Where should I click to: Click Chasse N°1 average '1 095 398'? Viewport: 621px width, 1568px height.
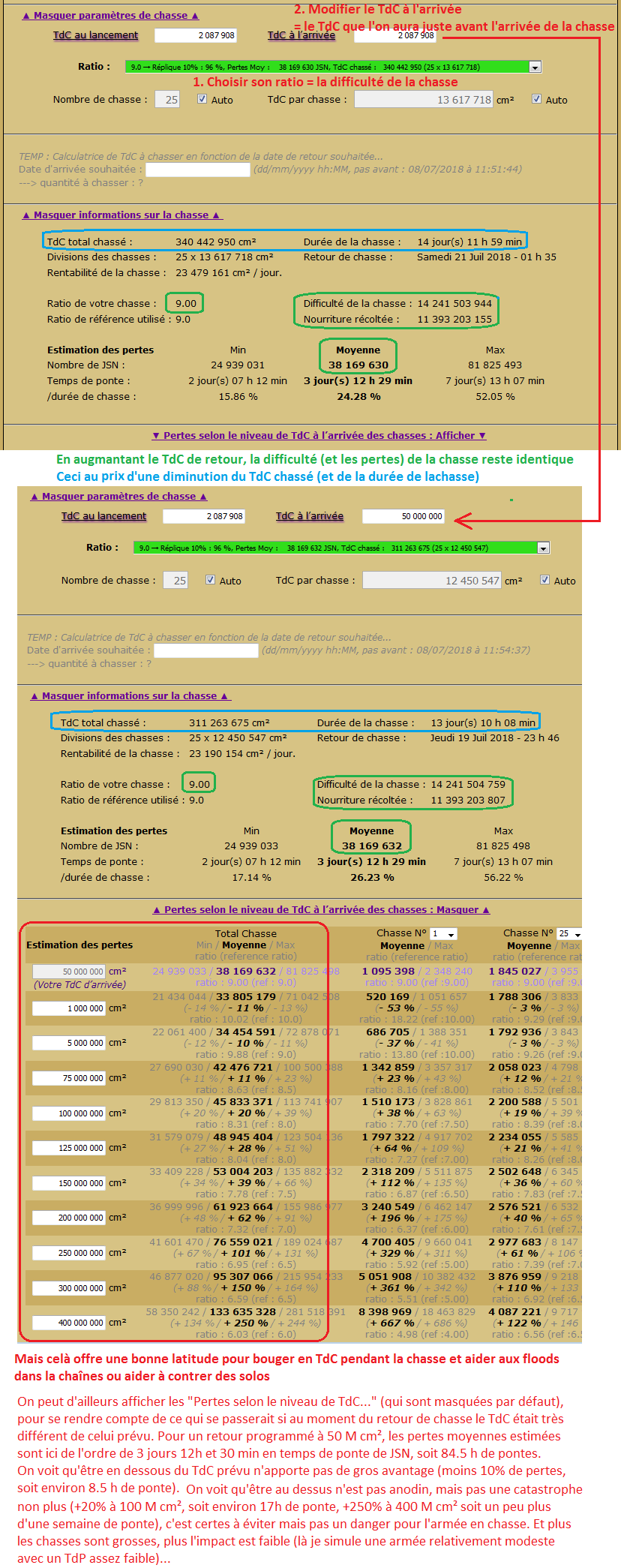pos(388,971)
